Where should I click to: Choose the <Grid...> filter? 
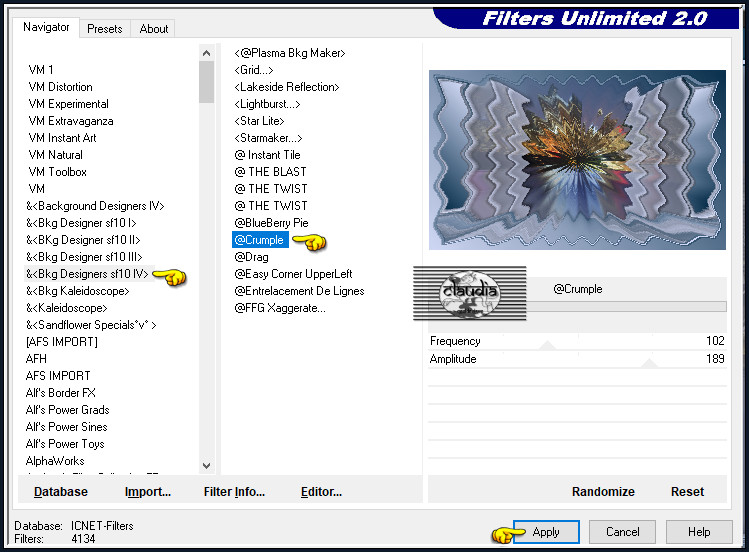(254, 70)
